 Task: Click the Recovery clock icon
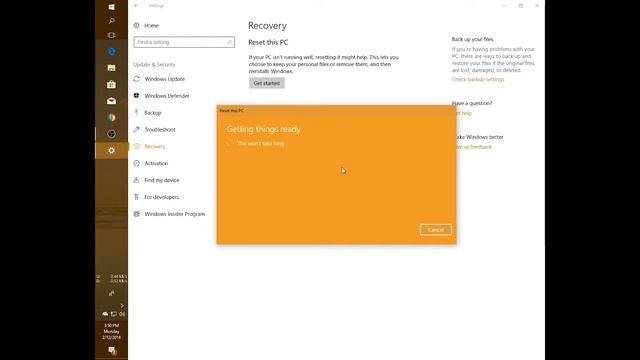pos(136,146)
